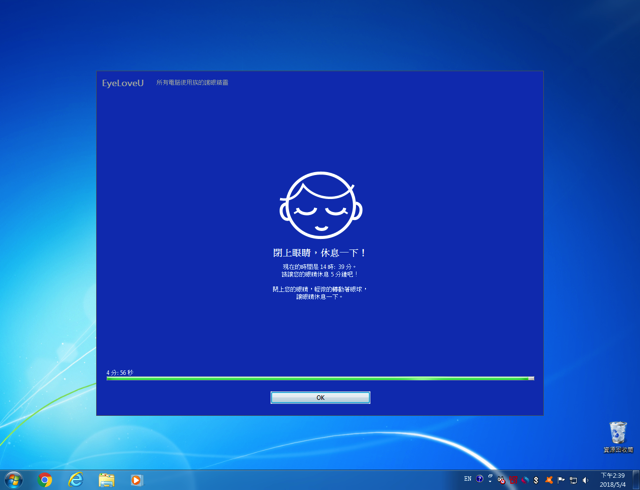Click the Show Desktop strip beside the taskbar clock
Image resolution: width=640 pixels, height=490 pixels.
636,480
